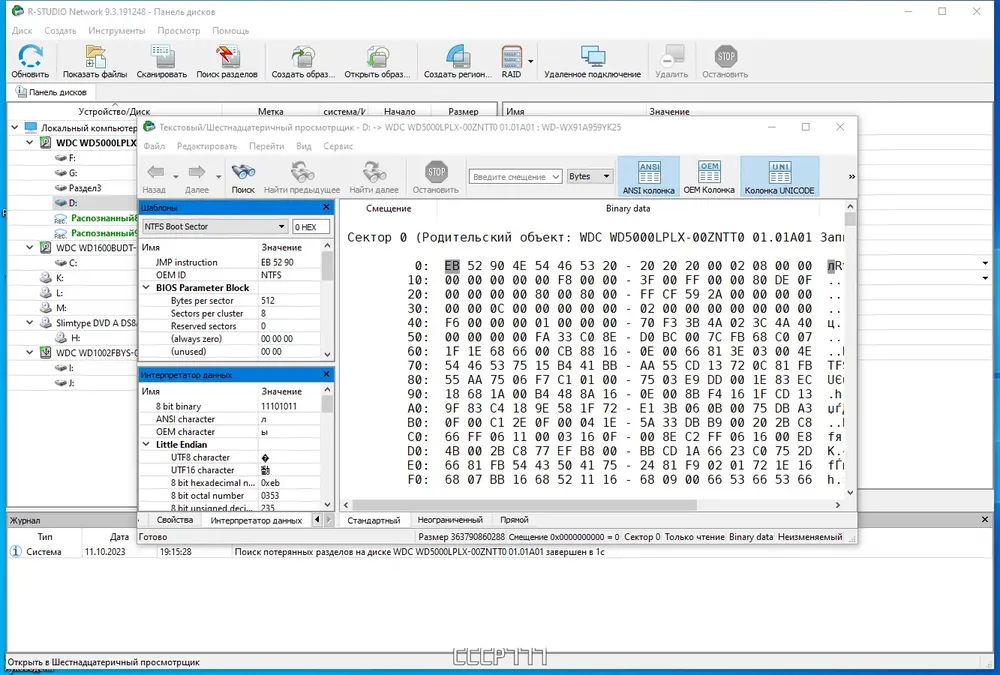1000x675 pixels.
Task: Click the Обновить refresh icon
Action: 30,57
